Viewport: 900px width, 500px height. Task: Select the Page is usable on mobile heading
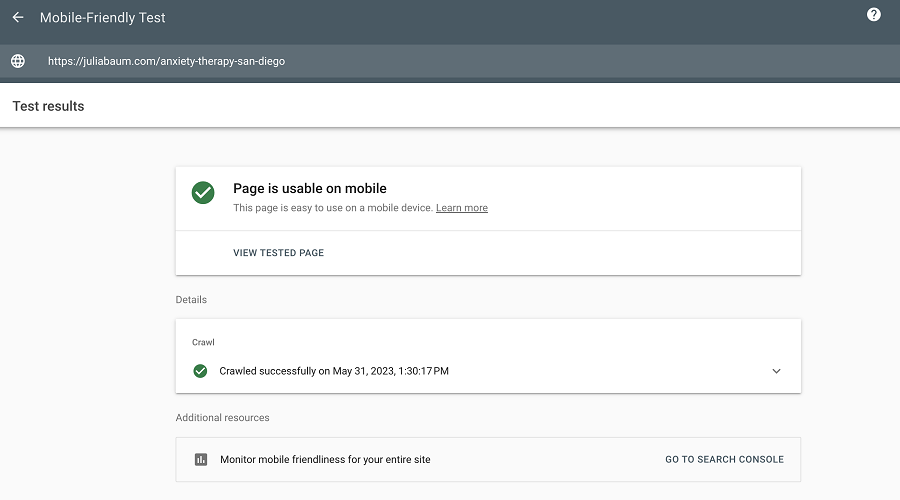[x=310, y=188]
